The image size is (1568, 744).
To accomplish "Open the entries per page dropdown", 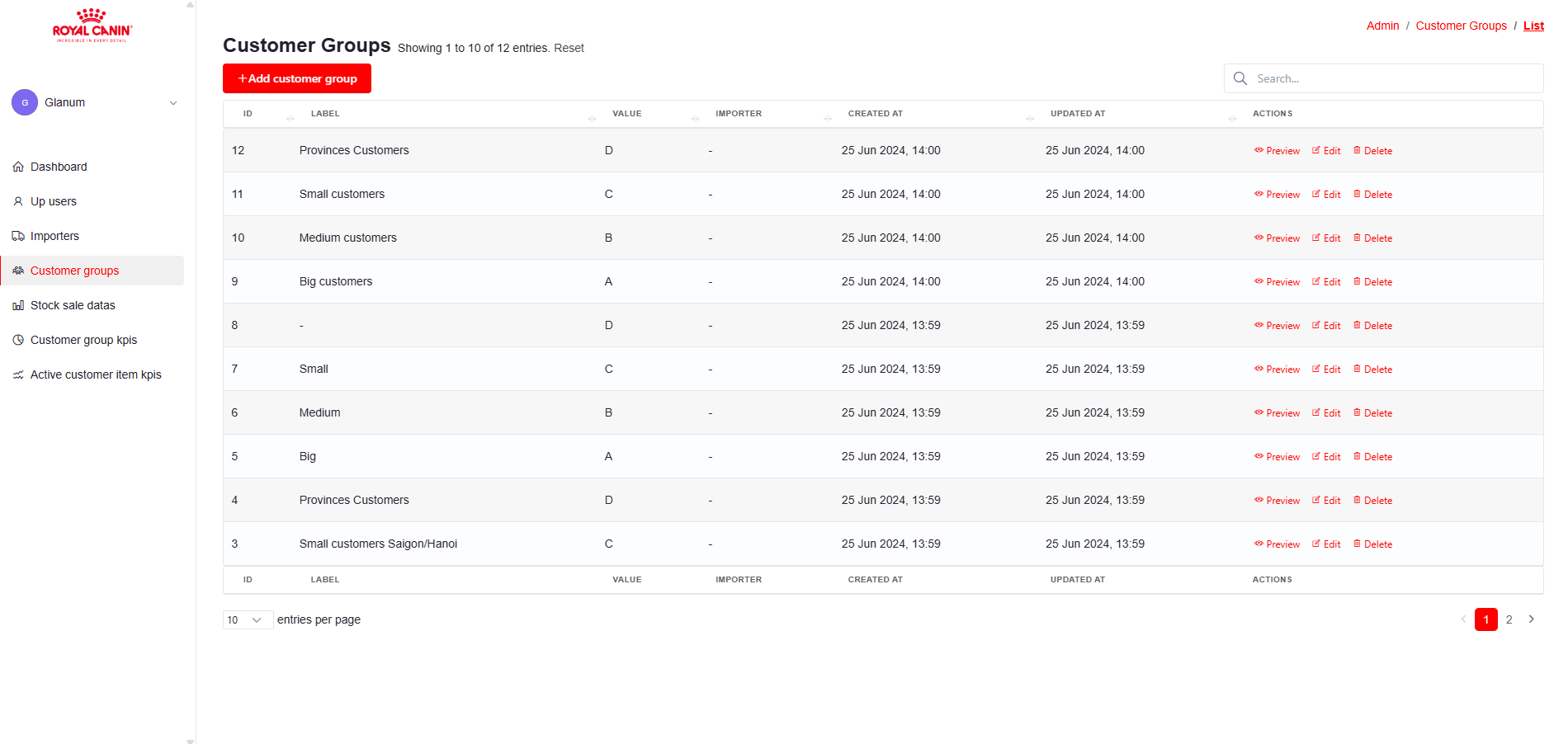I will (x=248, y=620).
